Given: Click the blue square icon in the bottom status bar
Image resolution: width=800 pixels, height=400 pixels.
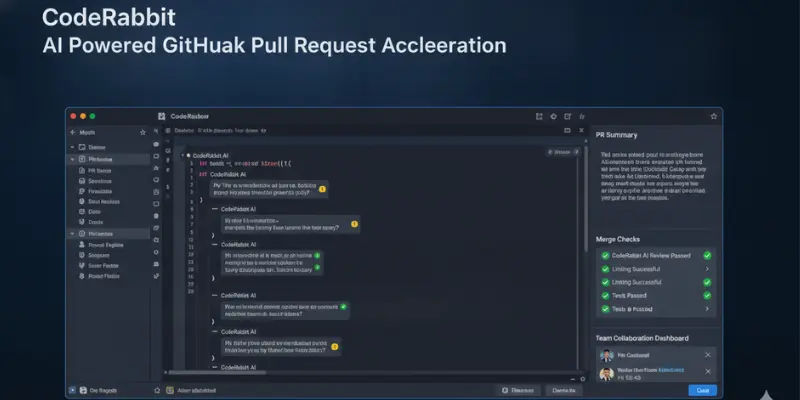Looking at the screenshot, I should (x=72, y=390).
